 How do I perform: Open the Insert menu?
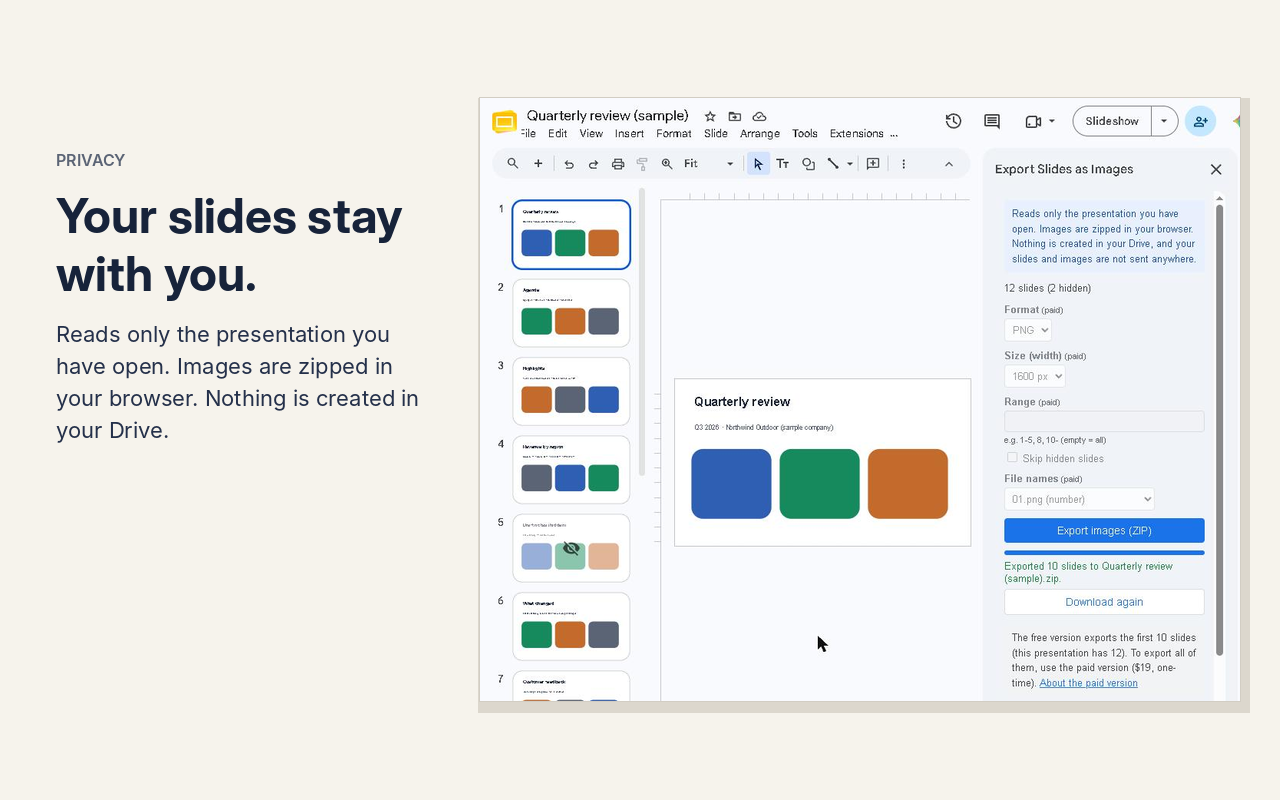pos(629,134)
